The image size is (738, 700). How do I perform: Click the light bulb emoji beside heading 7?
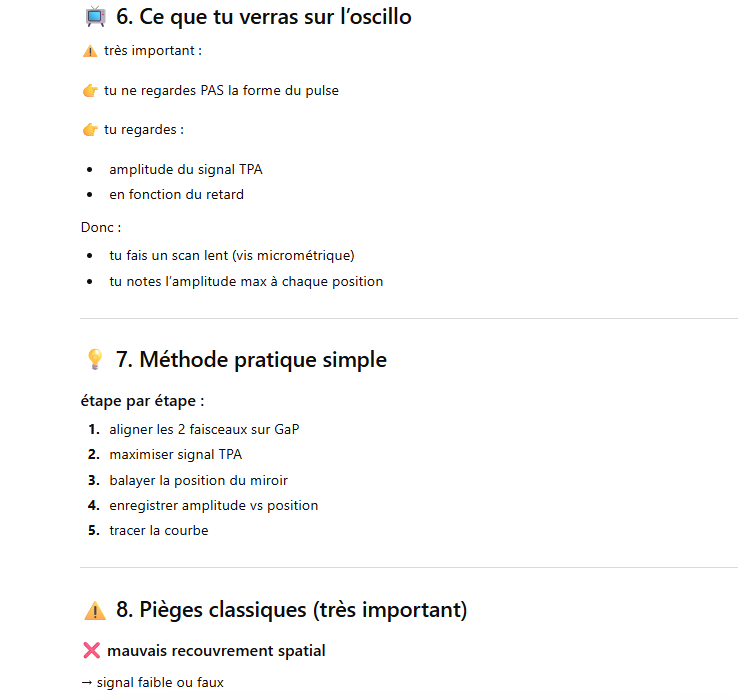click(95, 360)
